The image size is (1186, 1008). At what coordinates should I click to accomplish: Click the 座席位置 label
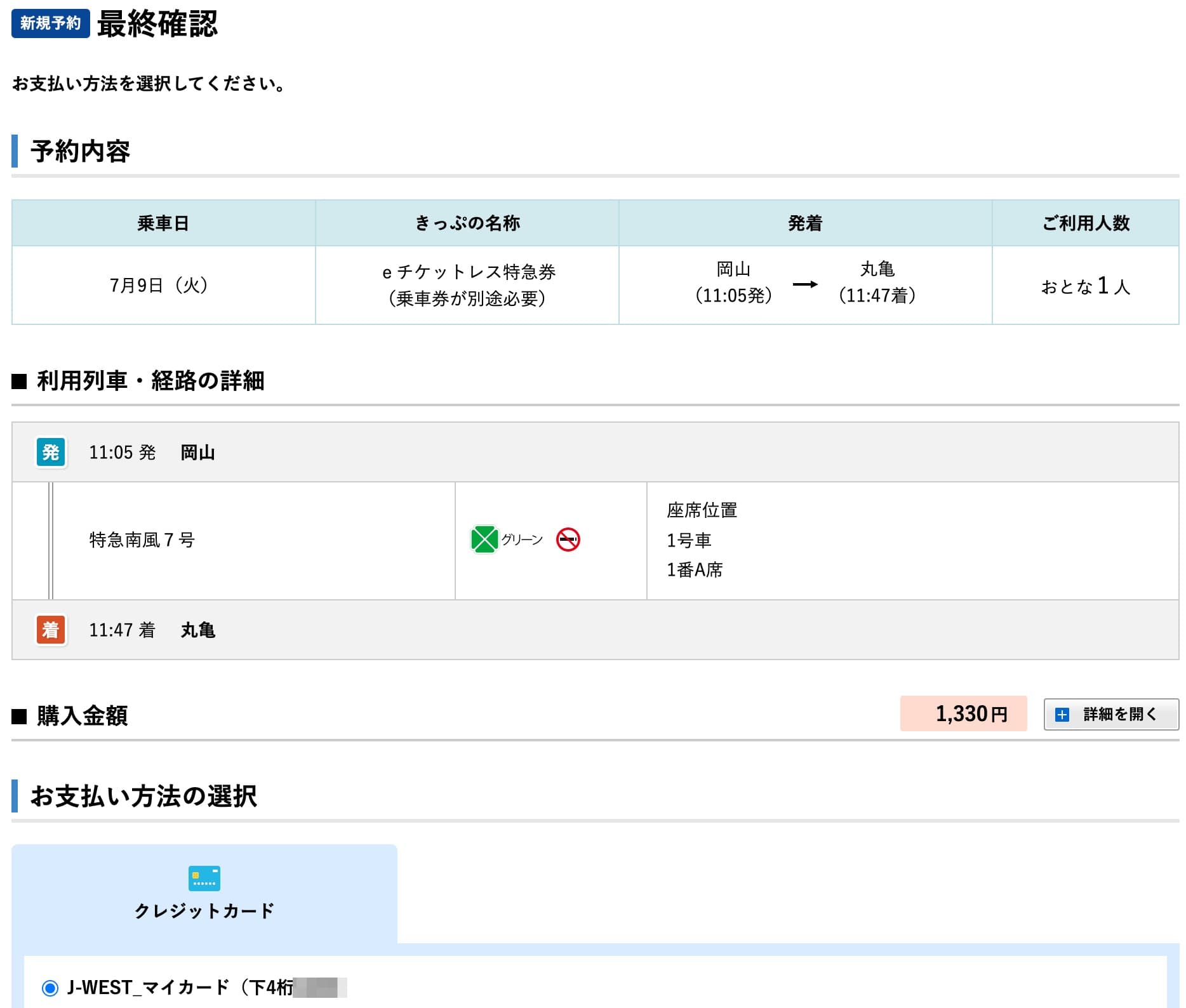tap(702, 510)
